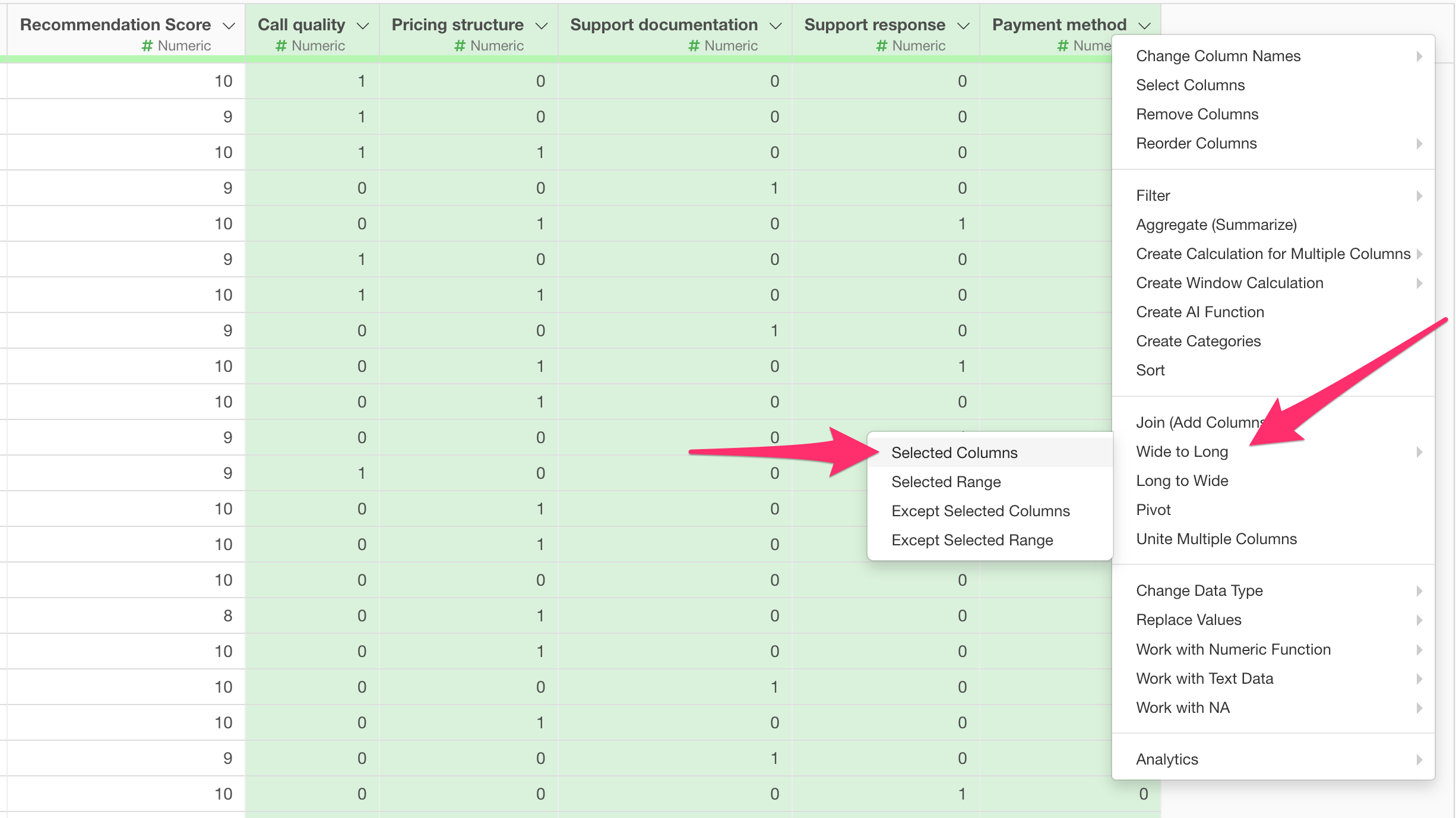The width and height of the screenshot is (1456, 818).
Task: Expand Change Column Names submenu arrow
Action: click(x=1419, y=56)
